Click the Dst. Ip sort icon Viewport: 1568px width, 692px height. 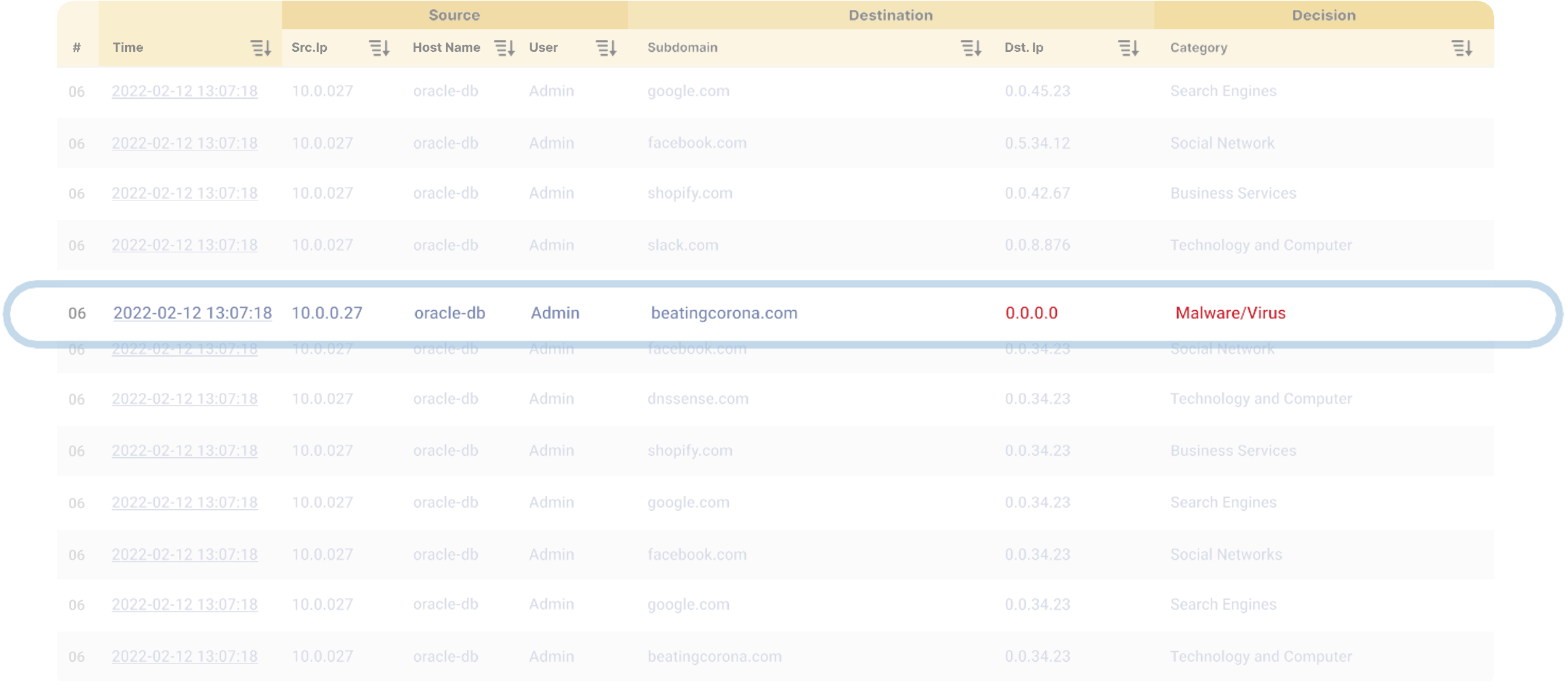point(1128,47)
